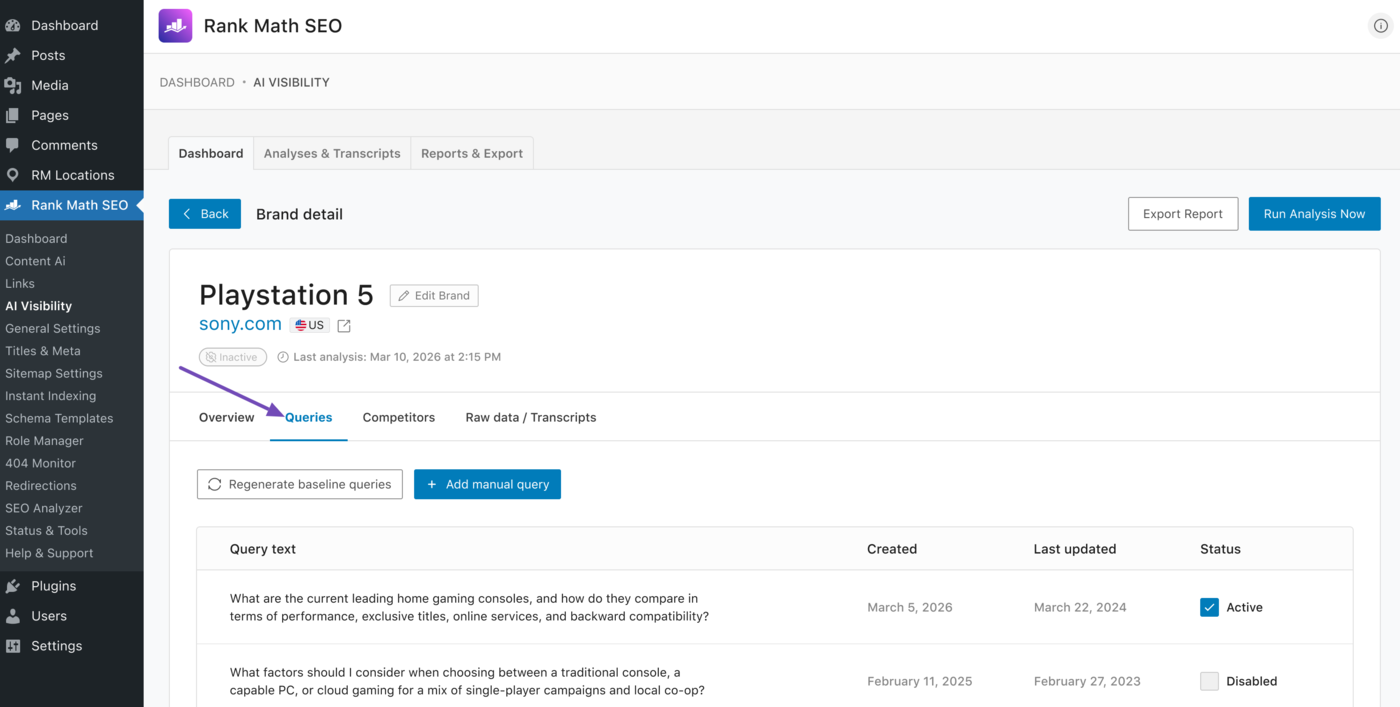Enable the Disabled query checkbox

1209,681
